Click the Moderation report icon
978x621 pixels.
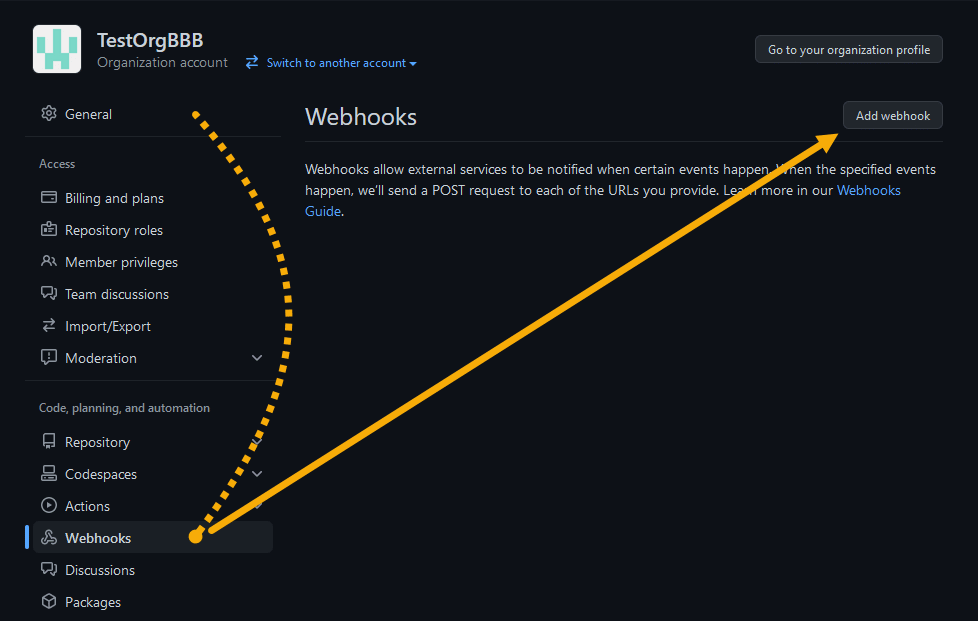(x=48, y=358)
